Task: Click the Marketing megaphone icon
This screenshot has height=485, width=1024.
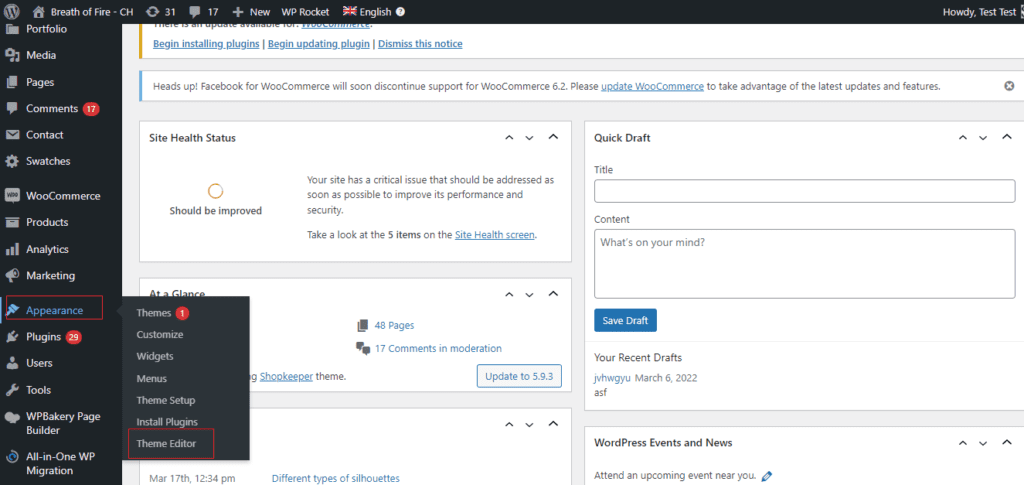Action: (x=12, y=275)
